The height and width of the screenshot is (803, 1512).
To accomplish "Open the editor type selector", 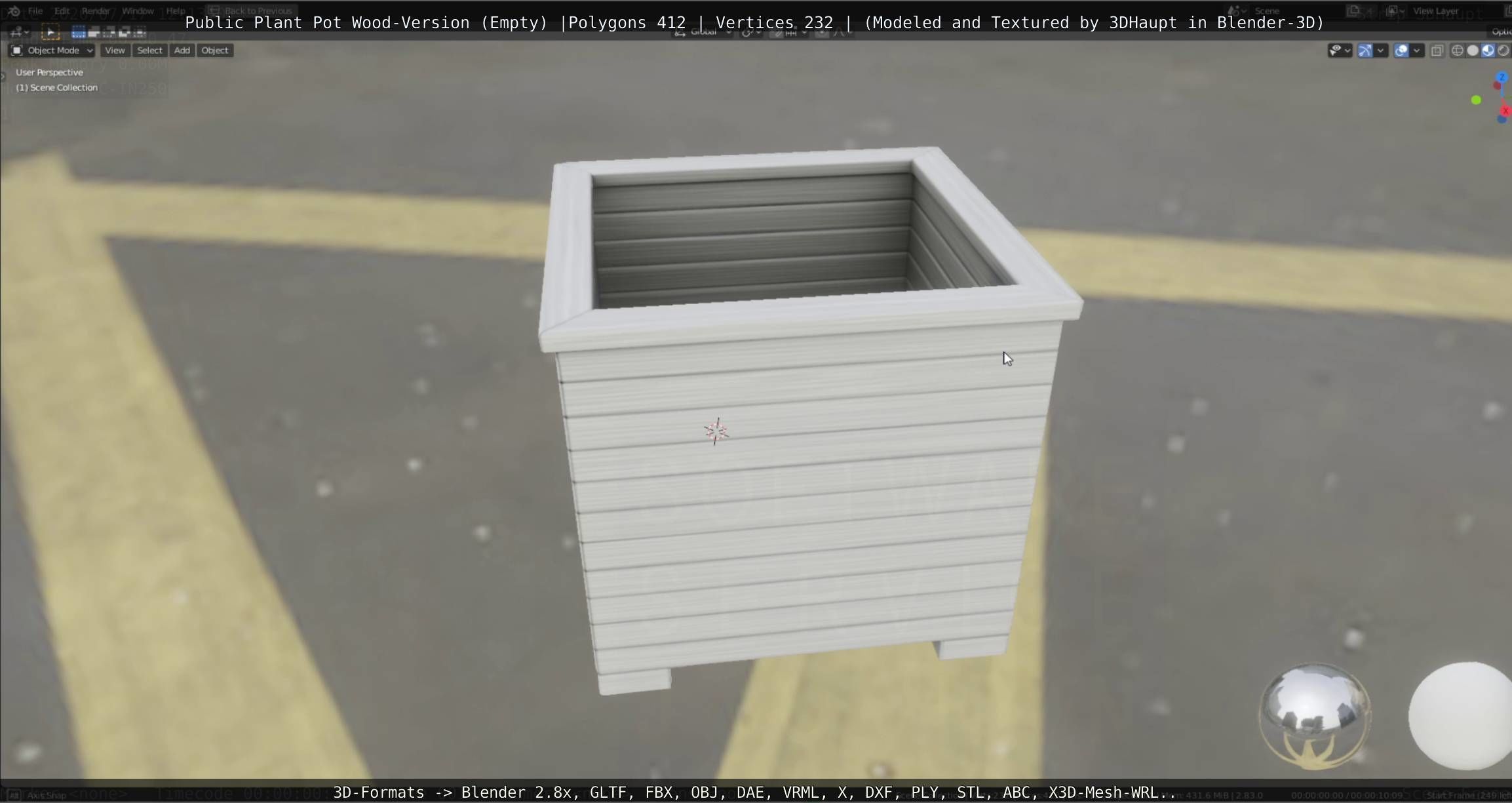I will point(19,31).
